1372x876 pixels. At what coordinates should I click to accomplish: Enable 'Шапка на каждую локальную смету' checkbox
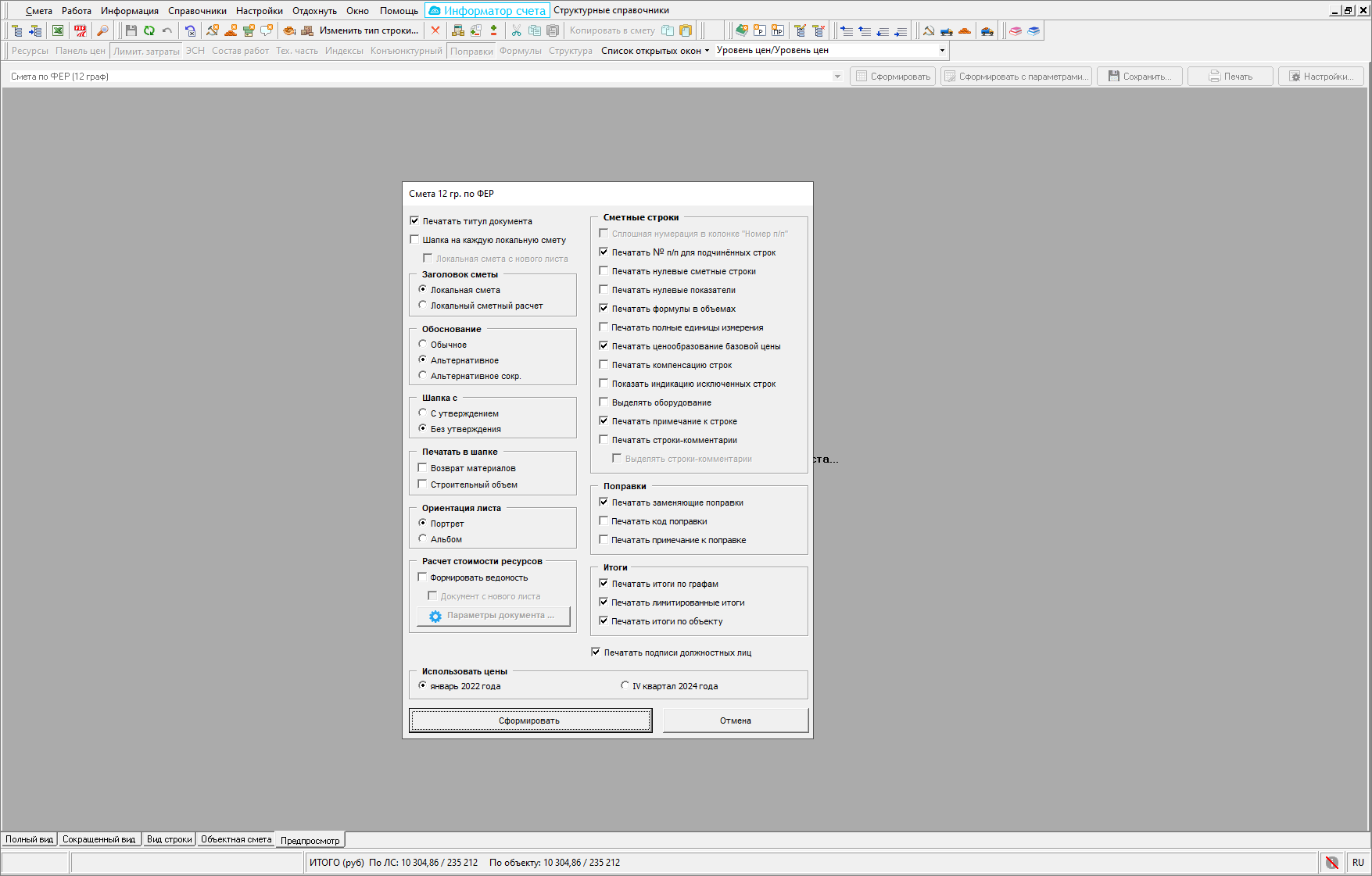pyautogui.click(x=415, y=240)
